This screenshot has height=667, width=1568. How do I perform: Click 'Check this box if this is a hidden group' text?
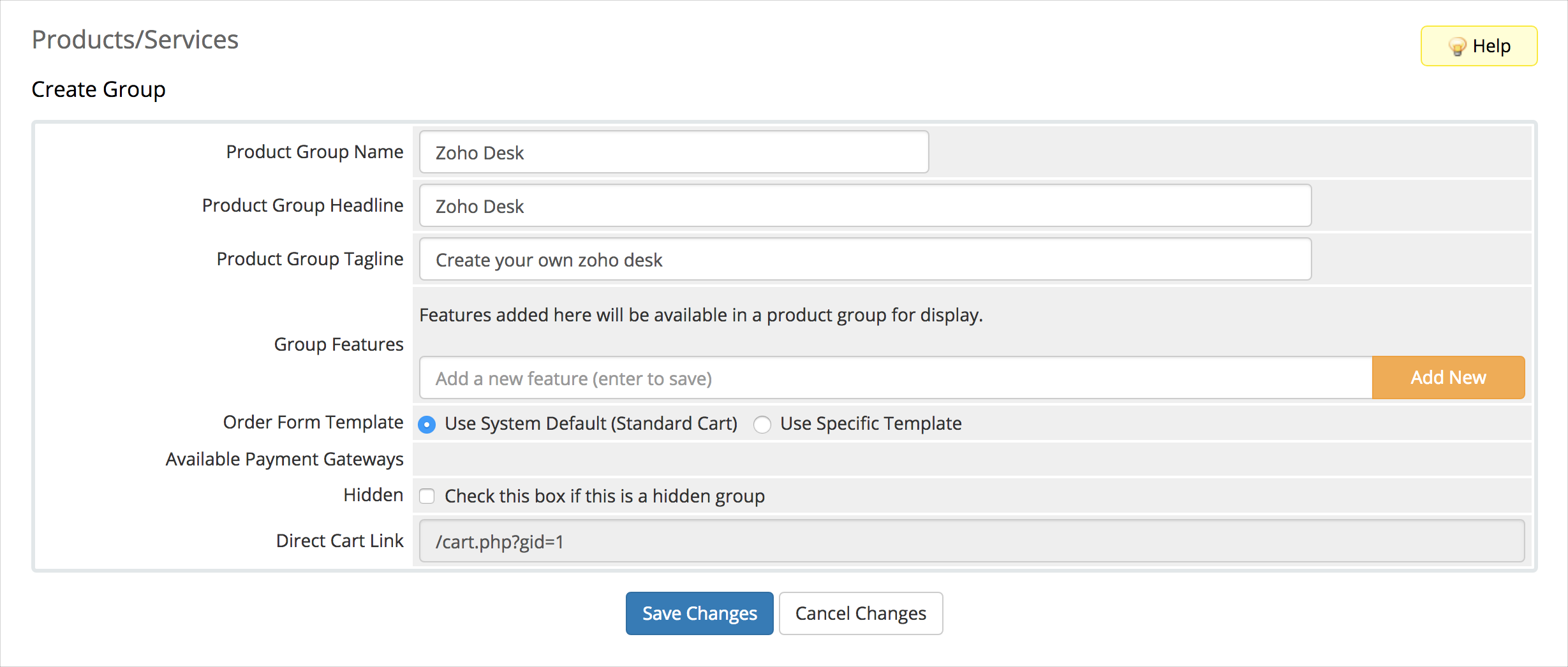coord(605,496)
